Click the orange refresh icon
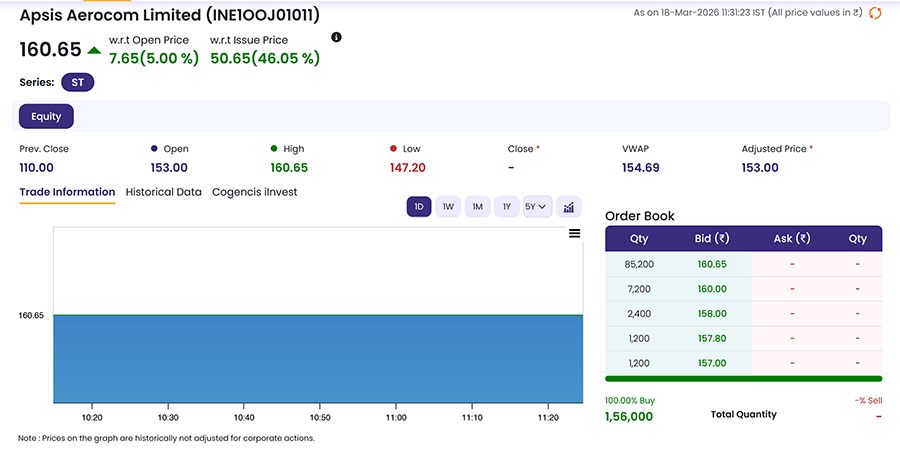This screenshot has width=900, height=449. (875, 13)
